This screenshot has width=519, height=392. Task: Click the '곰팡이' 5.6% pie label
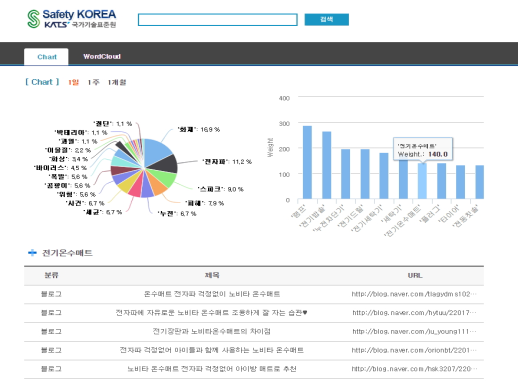pos(67,185)
